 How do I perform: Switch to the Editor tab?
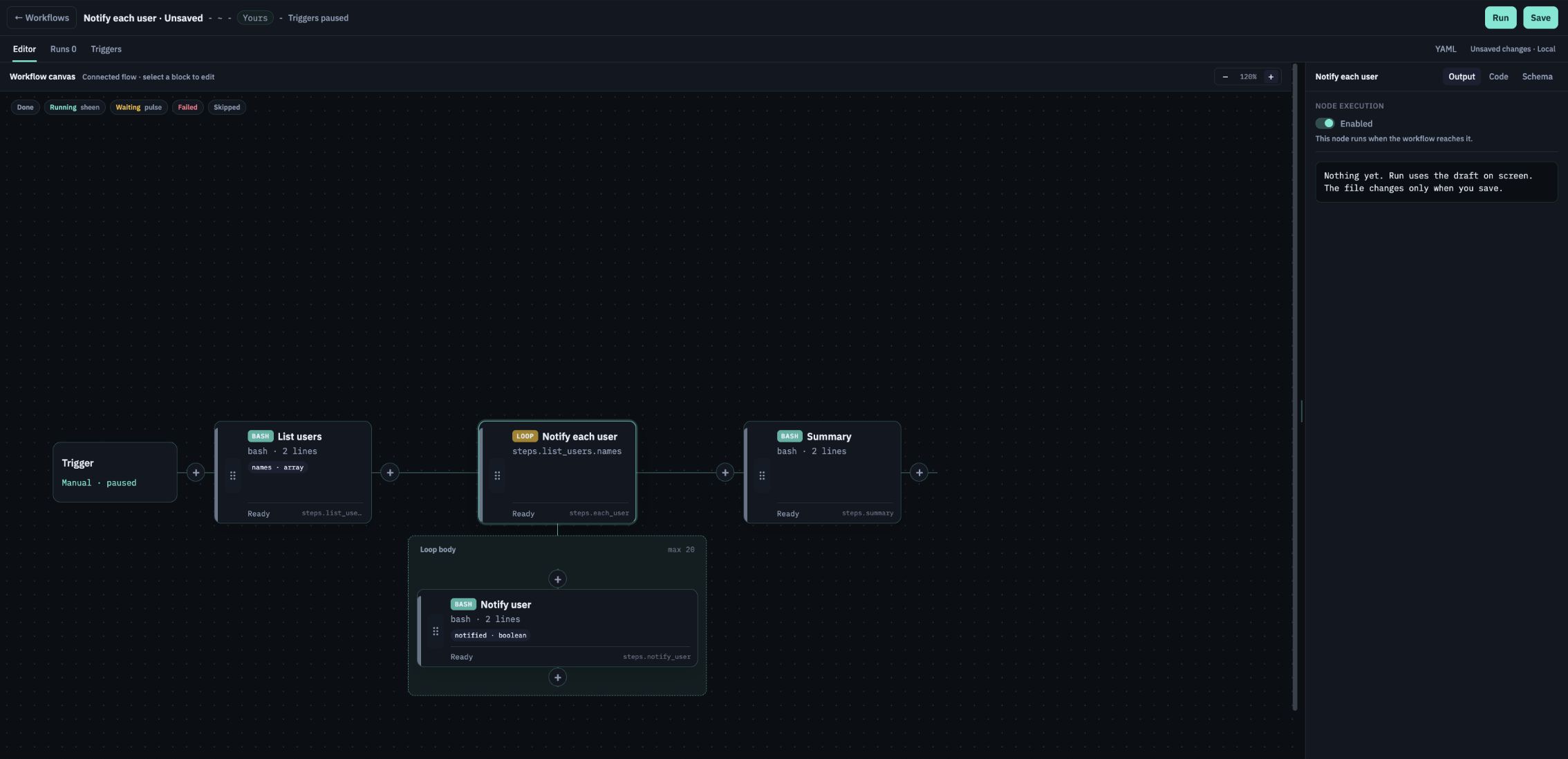click(24, 49)
